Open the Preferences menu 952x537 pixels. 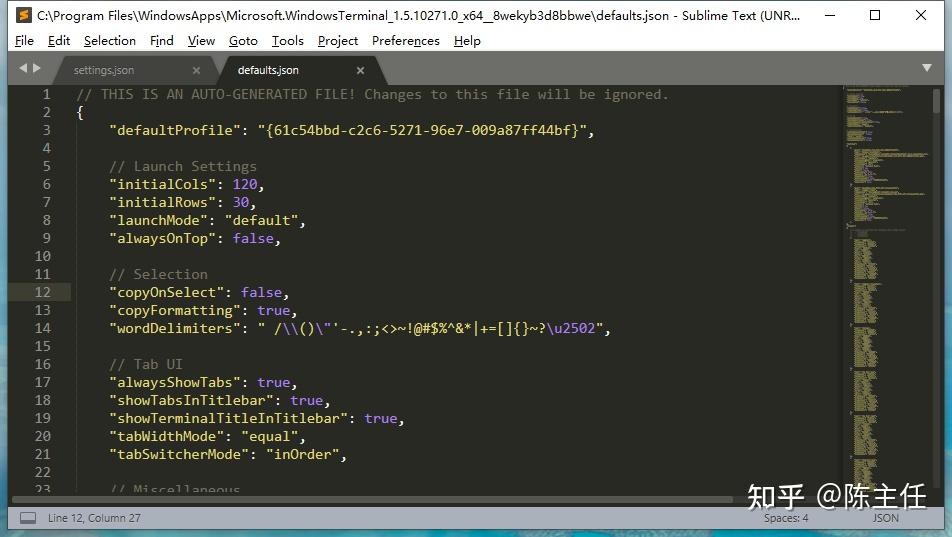pyautogui.click(x=406, y=41)
